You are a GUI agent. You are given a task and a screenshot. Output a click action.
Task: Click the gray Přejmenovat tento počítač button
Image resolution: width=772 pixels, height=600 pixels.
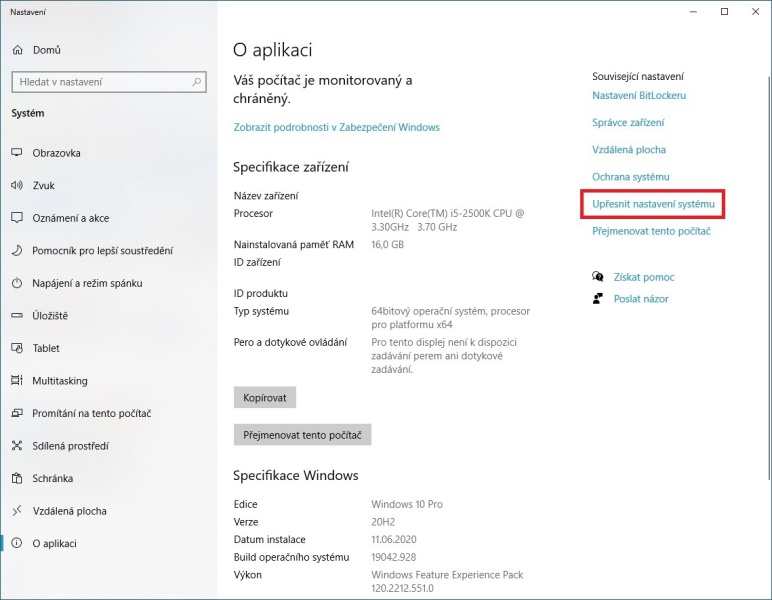coord(302,435)
